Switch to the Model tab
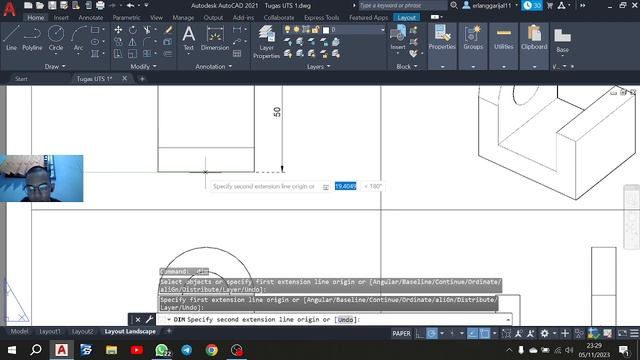Image resolution: width=640 pixels, height=360 pixels. [19, 331]
